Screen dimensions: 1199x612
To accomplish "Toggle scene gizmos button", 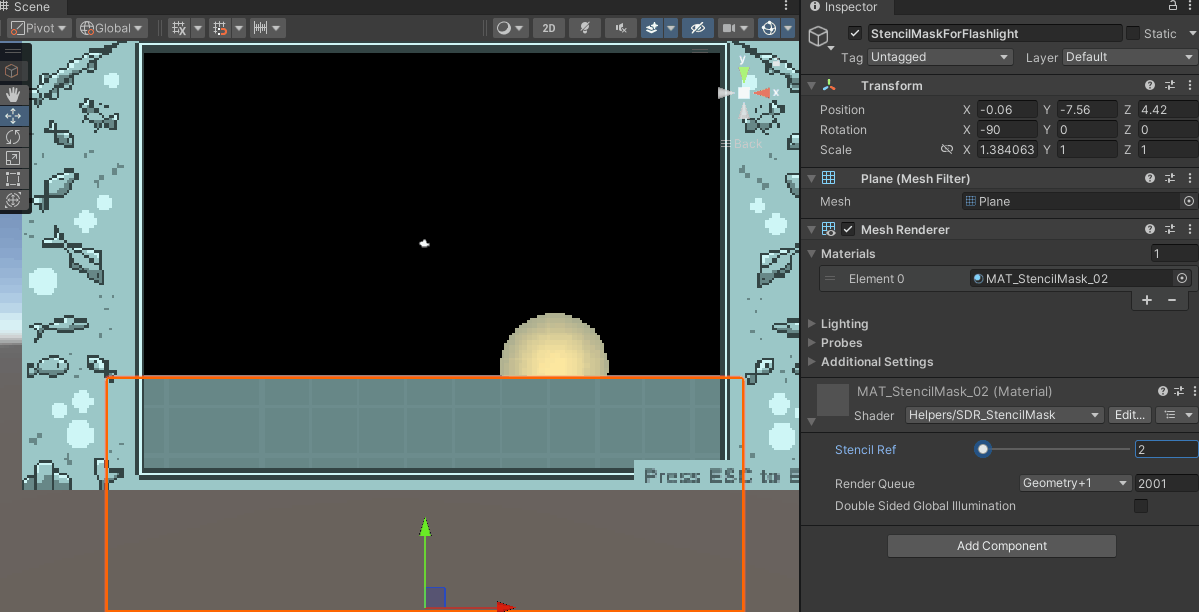I will coord(768,28).
